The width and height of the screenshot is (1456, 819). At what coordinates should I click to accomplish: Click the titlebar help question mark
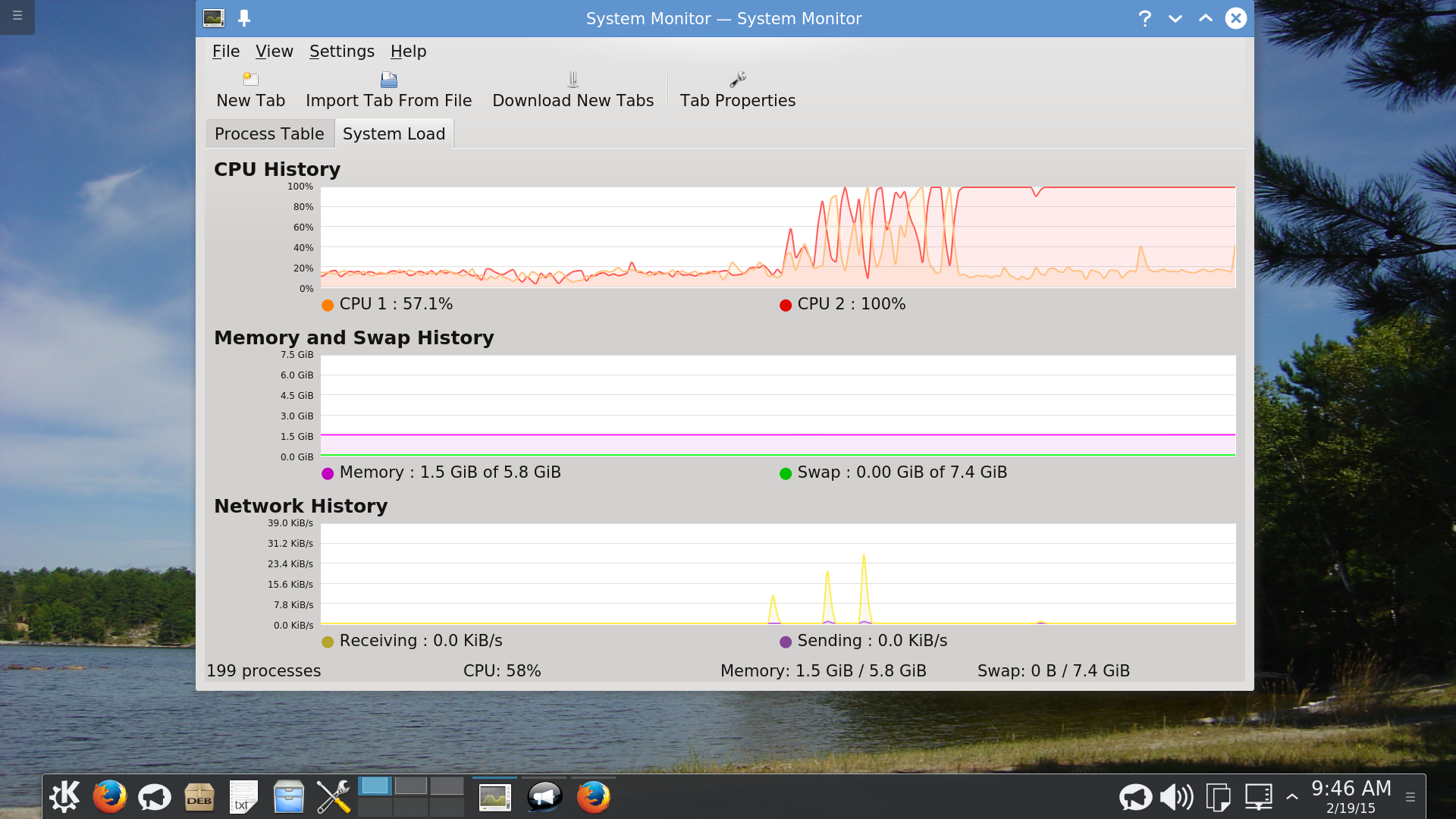click(x=1145, y=18)
